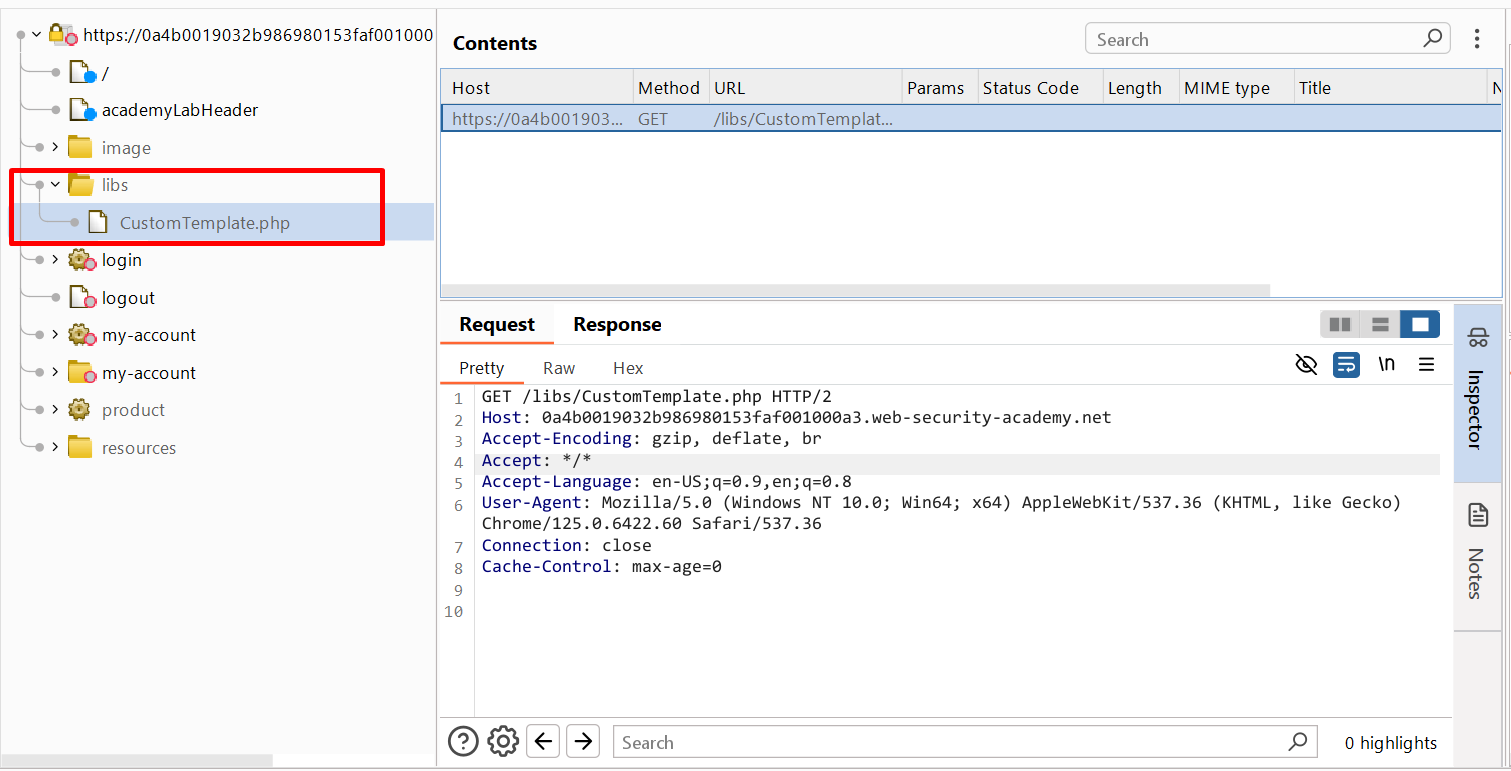This screenshot has width=1511, height=771.
Task: Open the editor hamburger menu
Action: coord(1426,365)
